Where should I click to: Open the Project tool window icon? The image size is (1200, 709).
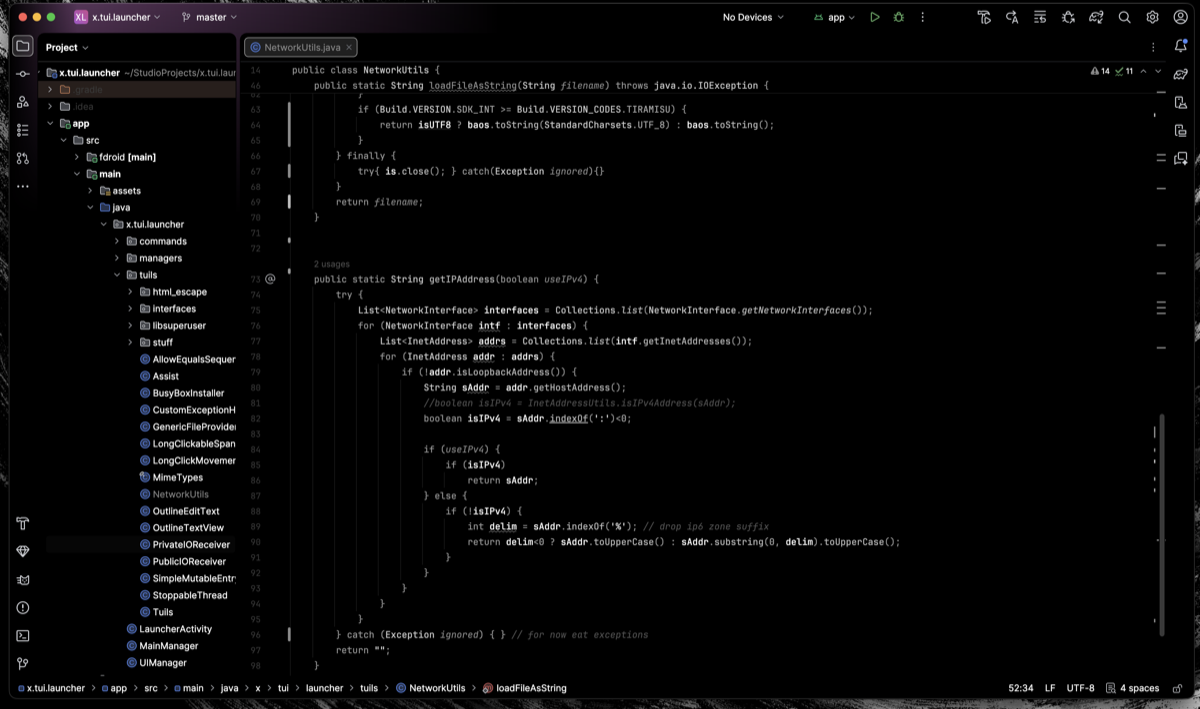point(23,46)
